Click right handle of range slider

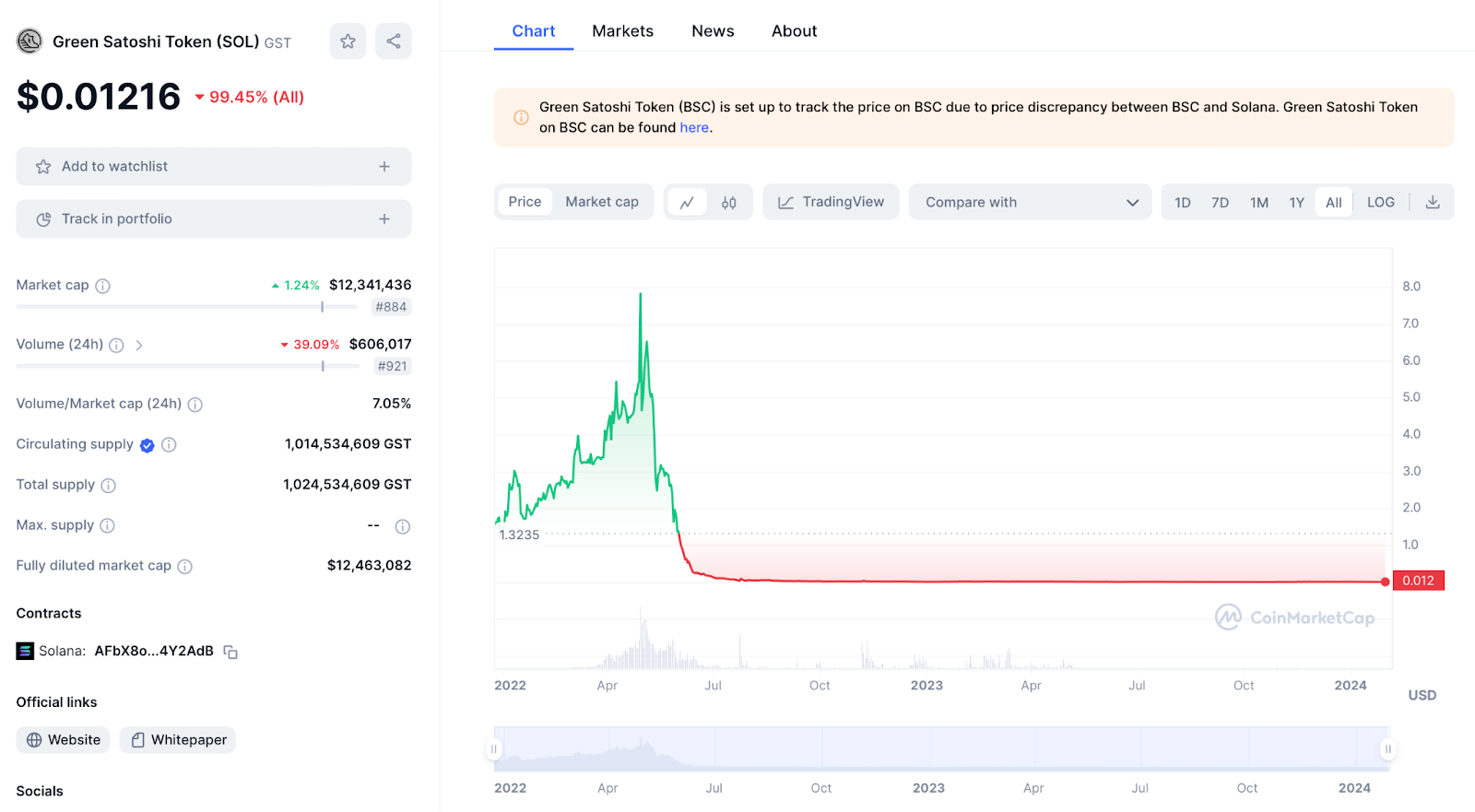coord(1387,749)
